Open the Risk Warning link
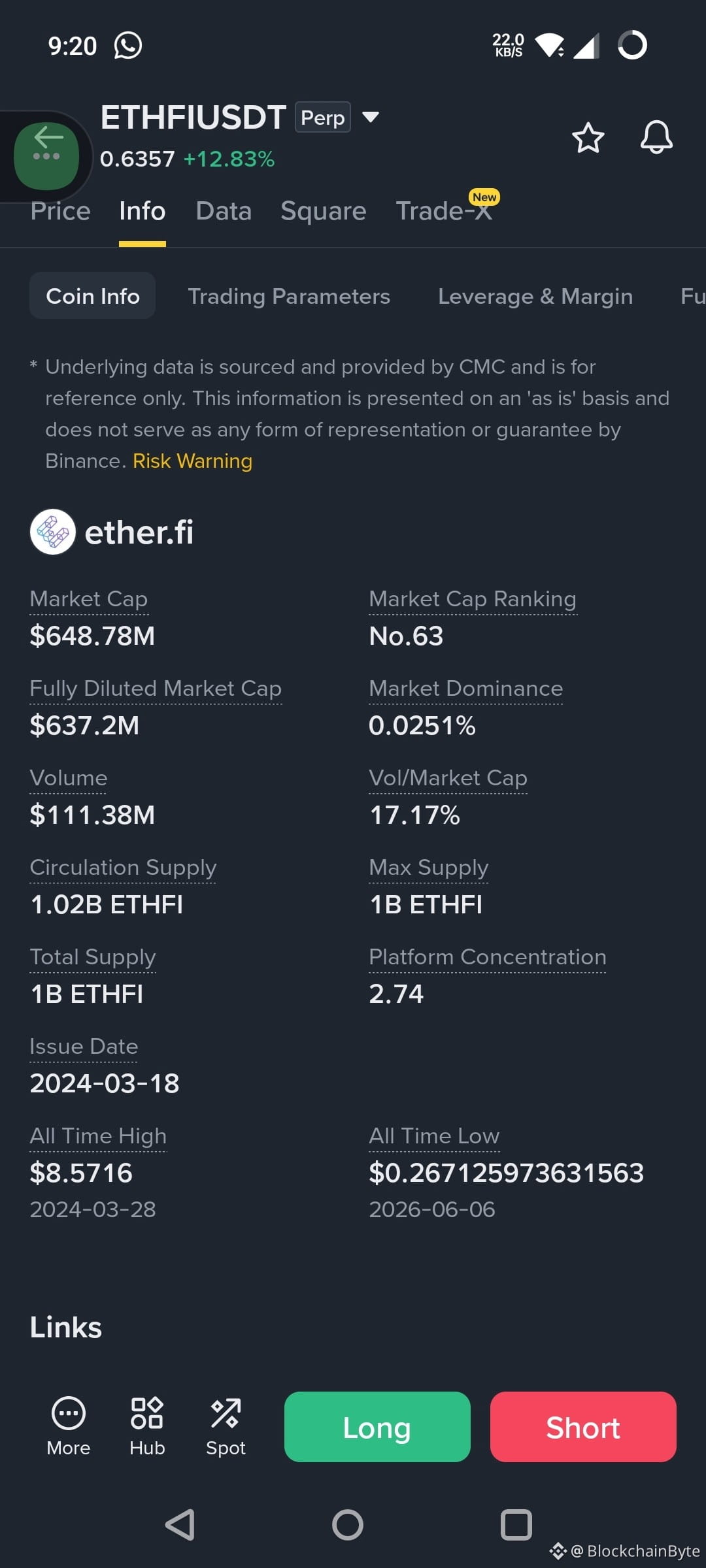This screenshot has height=1568, width=706. tap(192, 461)
